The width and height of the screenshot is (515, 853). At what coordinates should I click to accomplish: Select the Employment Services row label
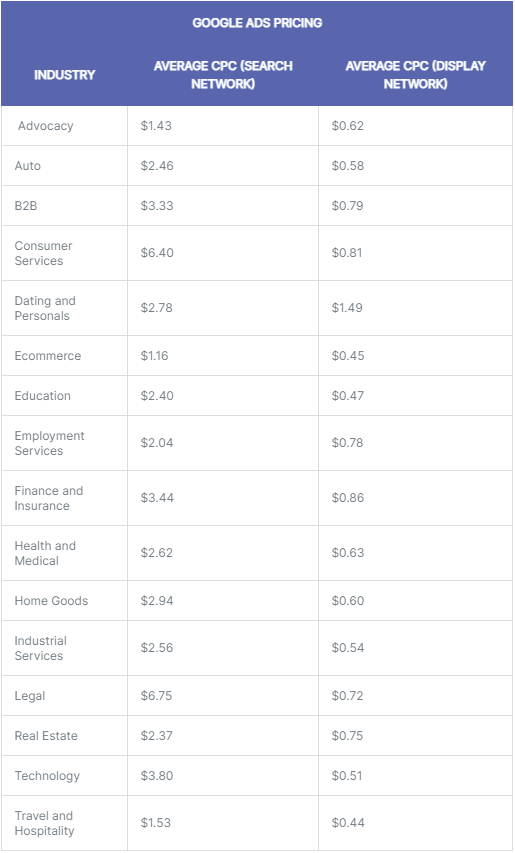49,443
